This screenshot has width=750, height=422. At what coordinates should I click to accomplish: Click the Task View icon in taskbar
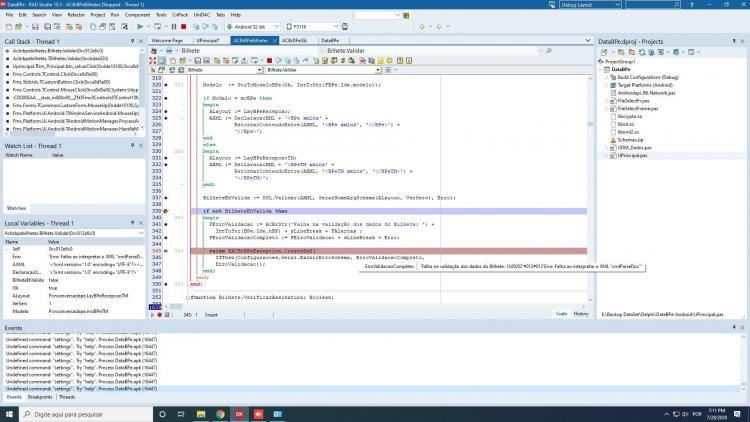coord(181,414)
